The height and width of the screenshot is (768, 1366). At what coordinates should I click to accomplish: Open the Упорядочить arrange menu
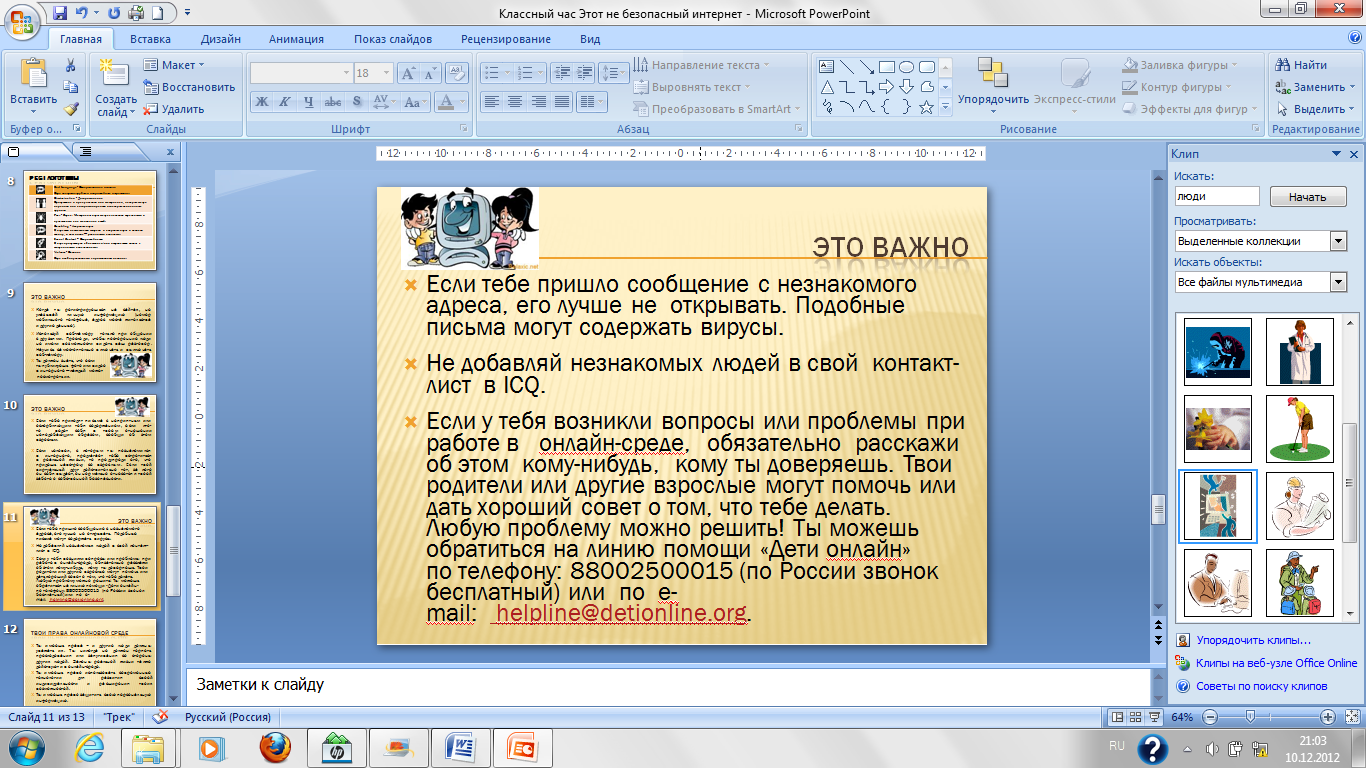click(993, 83)
